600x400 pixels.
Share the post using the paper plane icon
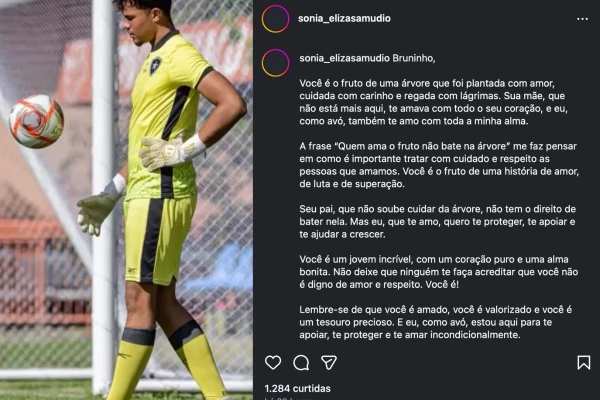pos(329,362)
